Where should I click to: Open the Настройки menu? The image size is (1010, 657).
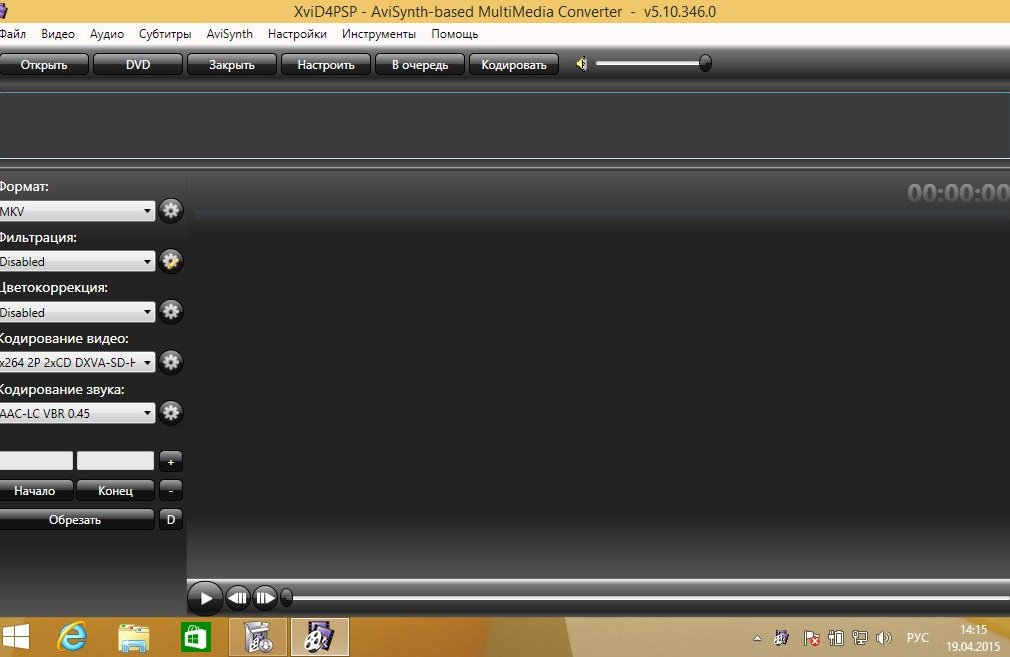click(297, 34)
